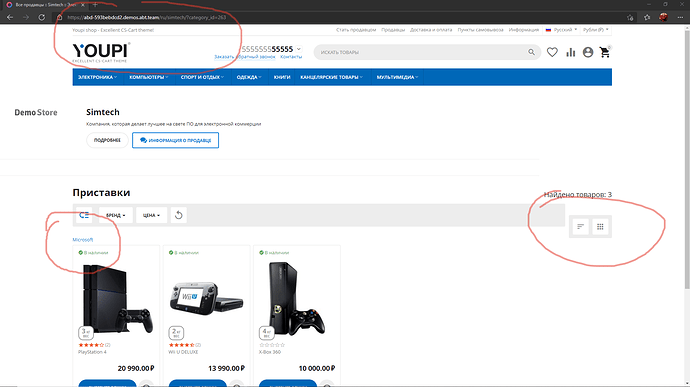The width and height of the screenshot is (690, 387).
Task: Click the Приставки category heading
Action: point(101,192)
